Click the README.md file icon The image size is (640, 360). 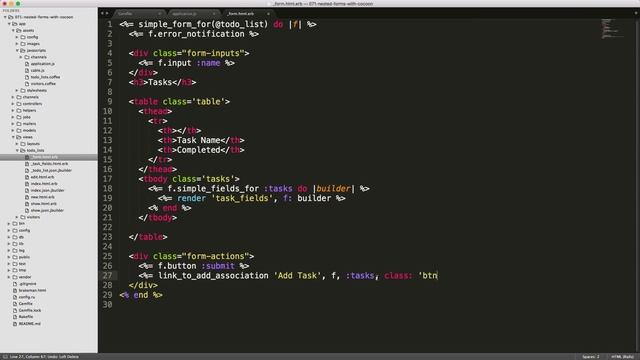coord(15,324)
